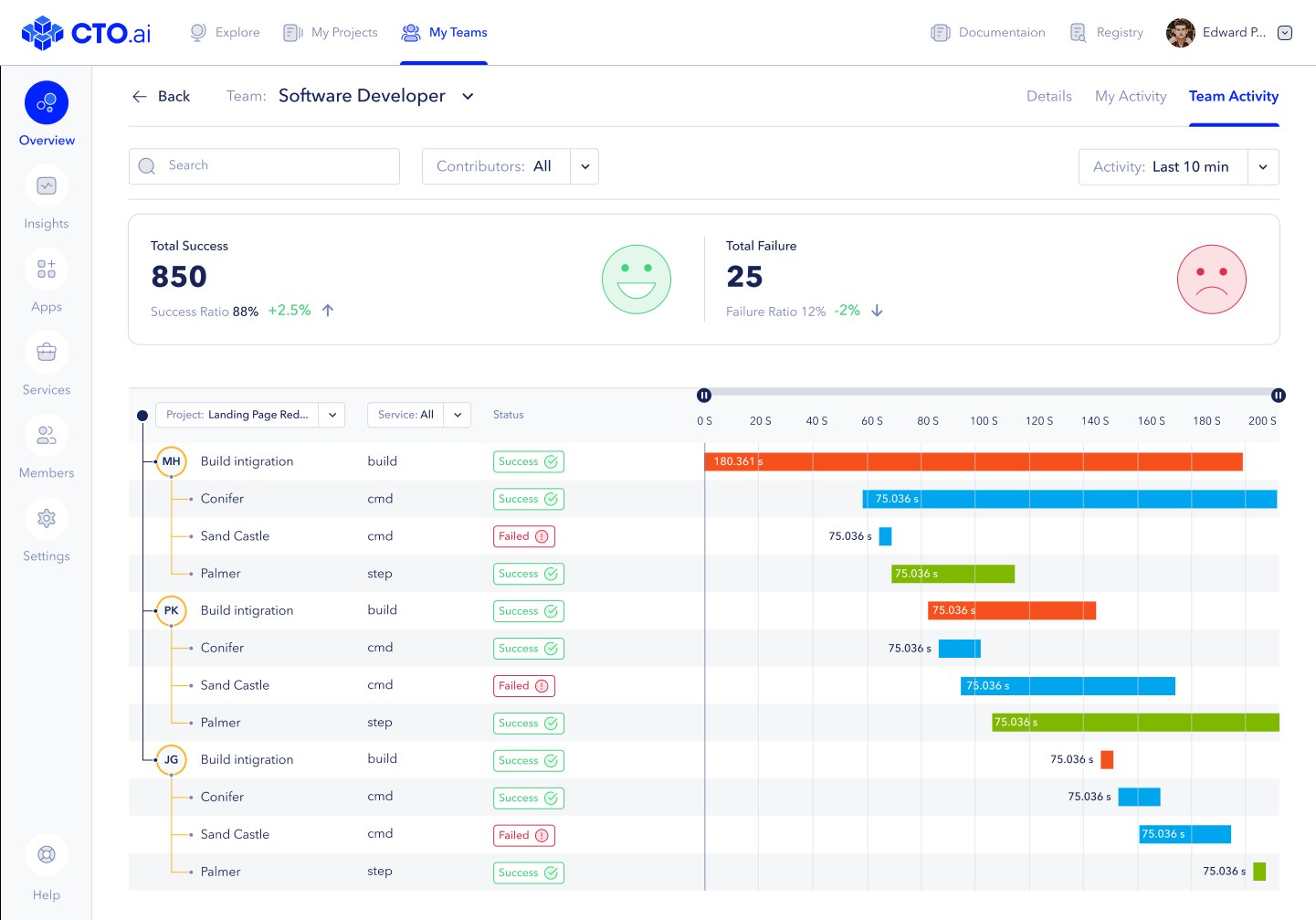Image resolution: width=1316 pixels, height=920 pixels.
Task: Click Edward's profile avatar
Action: (1181, 33)
